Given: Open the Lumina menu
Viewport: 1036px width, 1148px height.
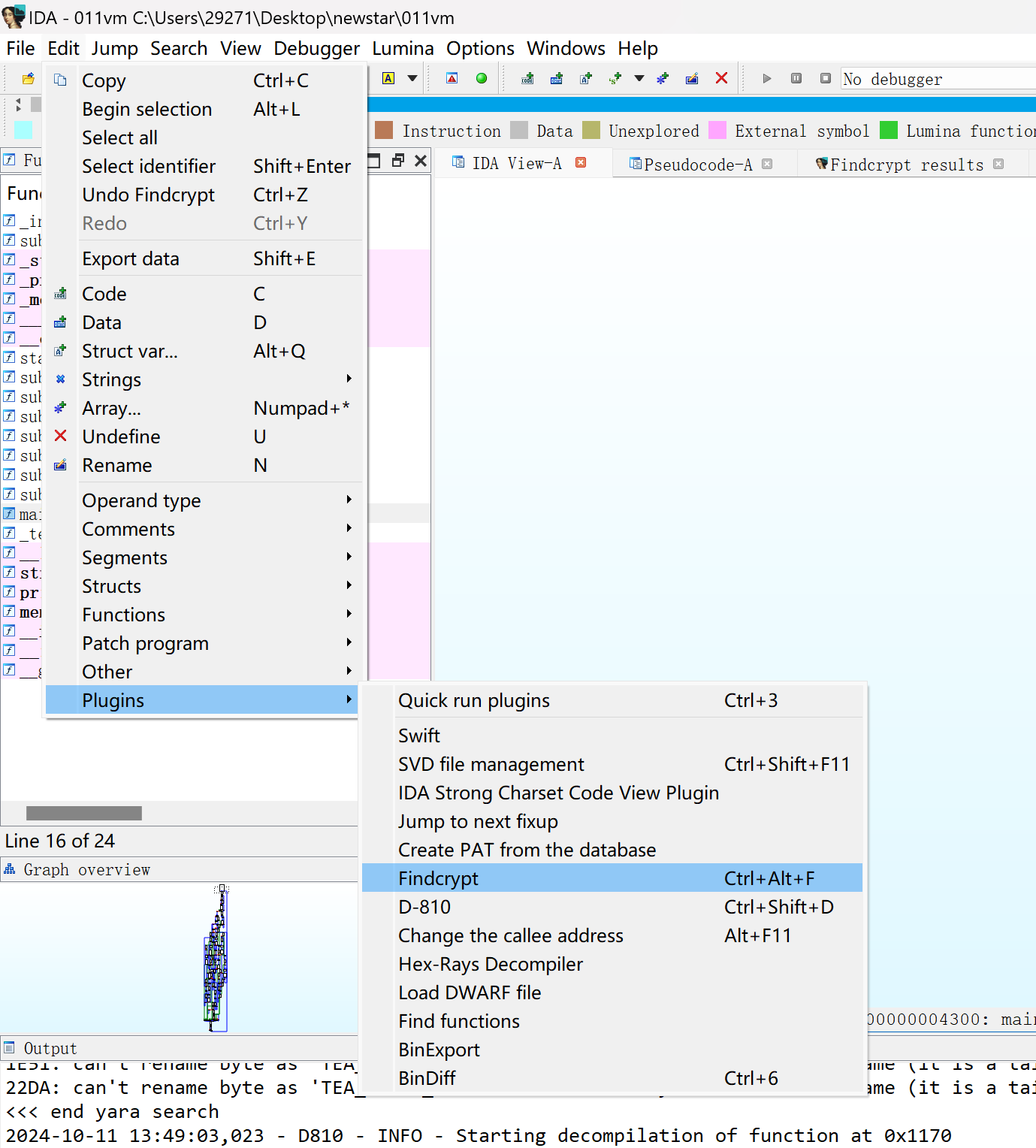Looking at the screenshot, I should tap(403, 48).
